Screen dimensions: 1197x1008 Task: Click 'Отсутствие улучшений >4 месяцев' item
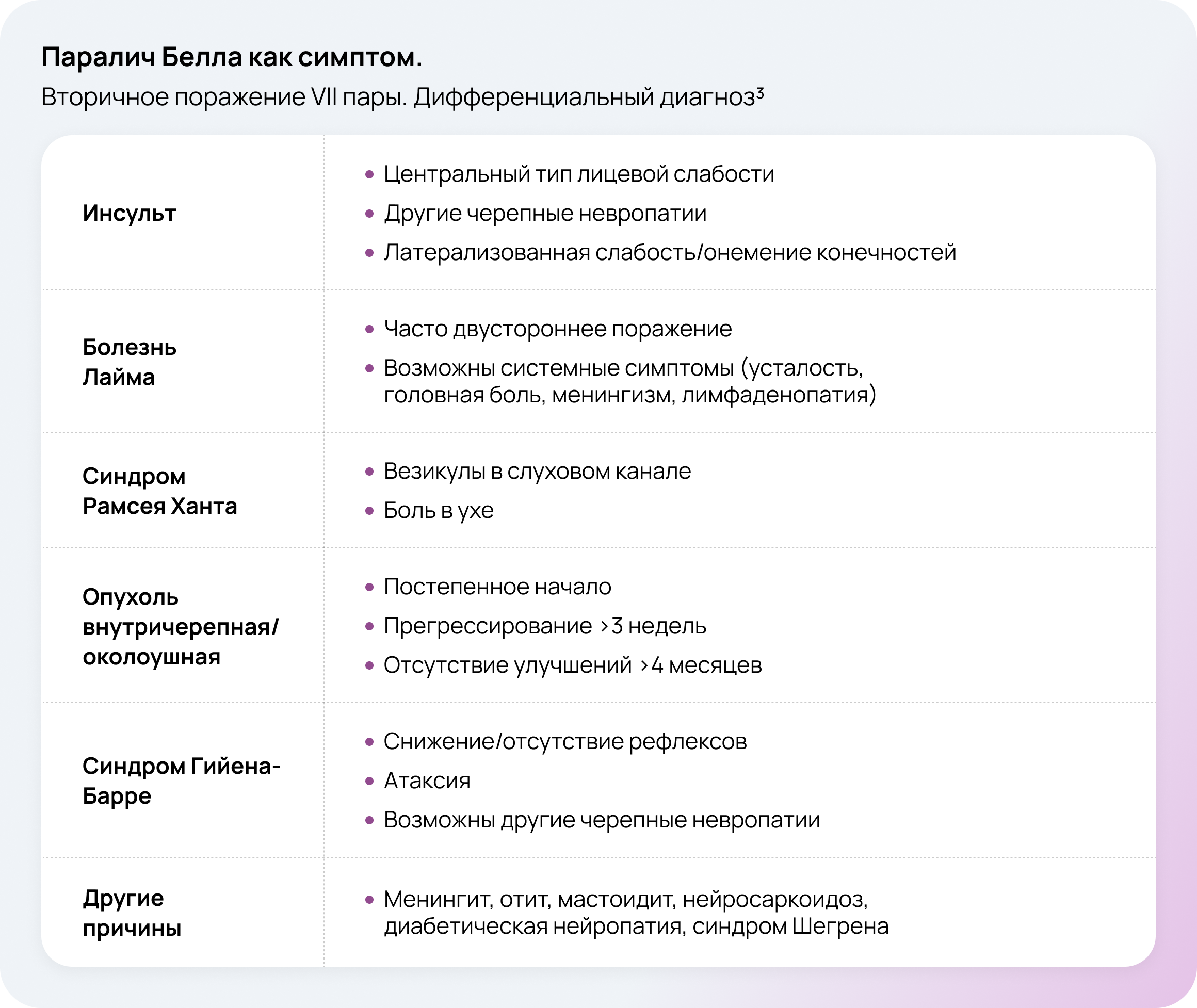click(572, 665)
